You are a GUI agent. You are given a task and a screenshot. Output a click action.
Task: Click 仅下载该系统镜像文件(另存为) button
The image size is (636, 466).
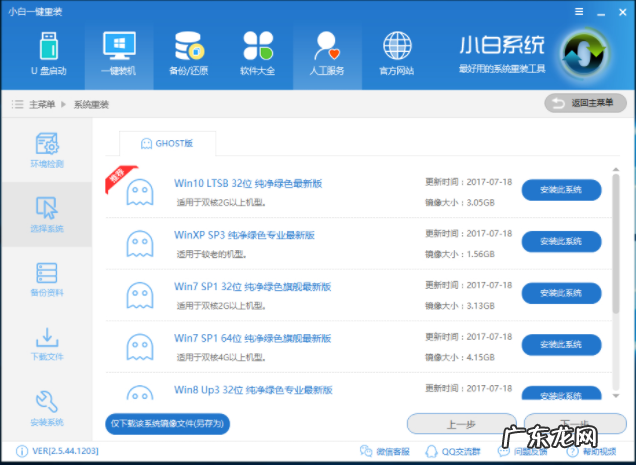coord(168,424)
